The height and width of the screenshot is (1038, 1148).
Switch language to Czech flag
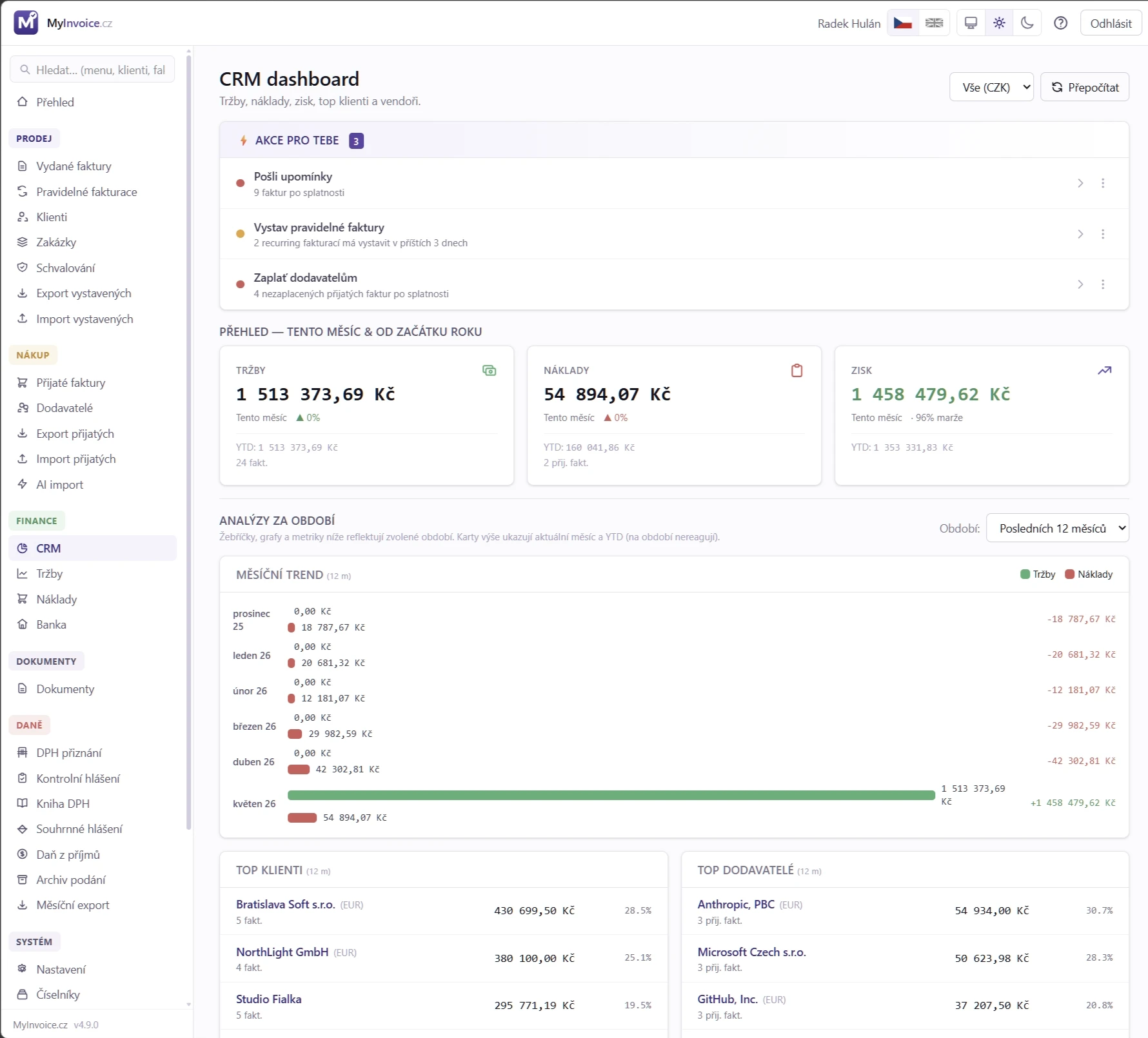[902, 23]
